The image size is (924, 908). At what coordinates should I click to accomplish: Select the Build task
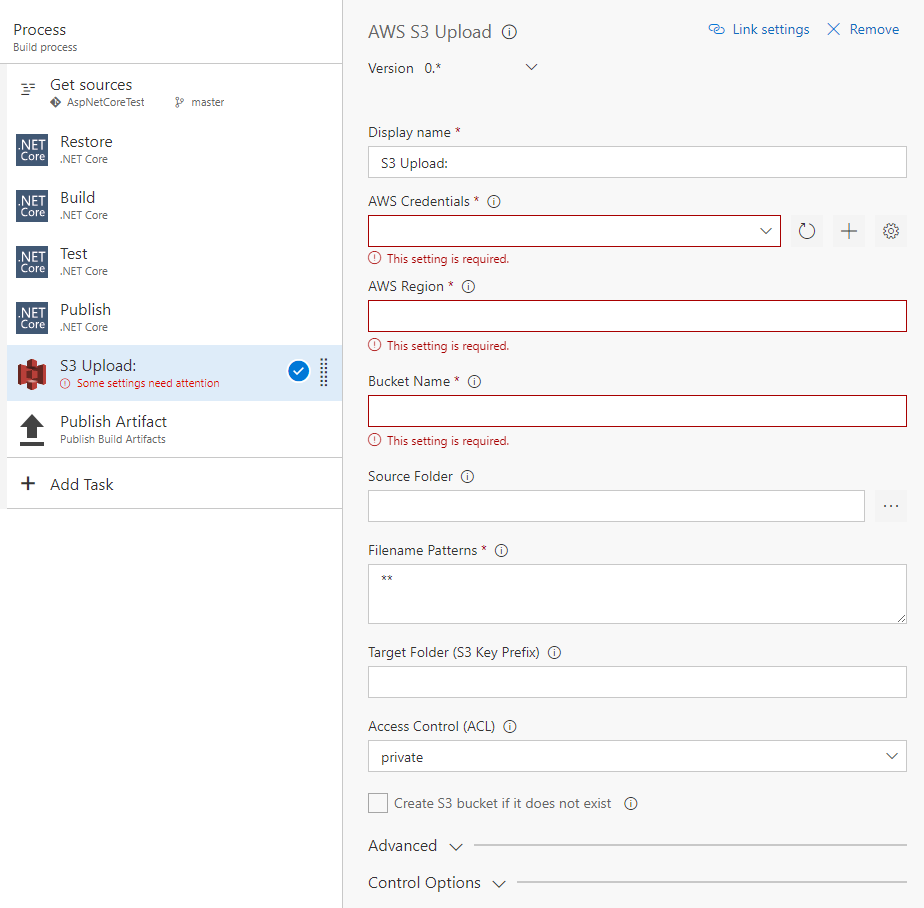tap(174, 206)
